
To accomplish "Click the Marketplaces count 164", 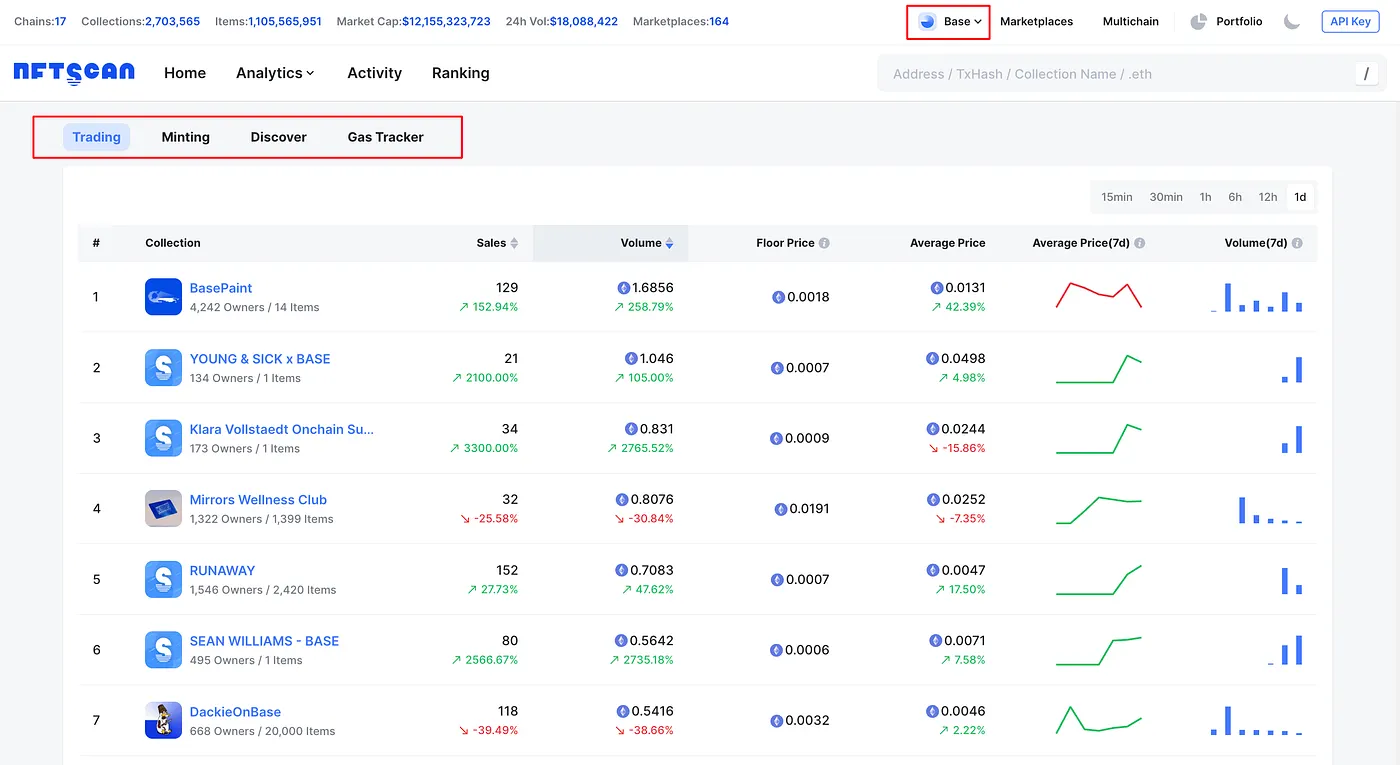I will [x=719, y=21].
